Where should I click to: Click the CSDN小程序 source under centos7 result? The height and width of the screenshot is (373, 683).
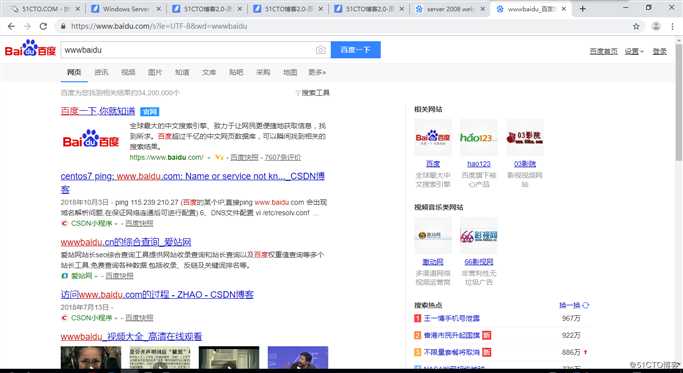point(91,224)
